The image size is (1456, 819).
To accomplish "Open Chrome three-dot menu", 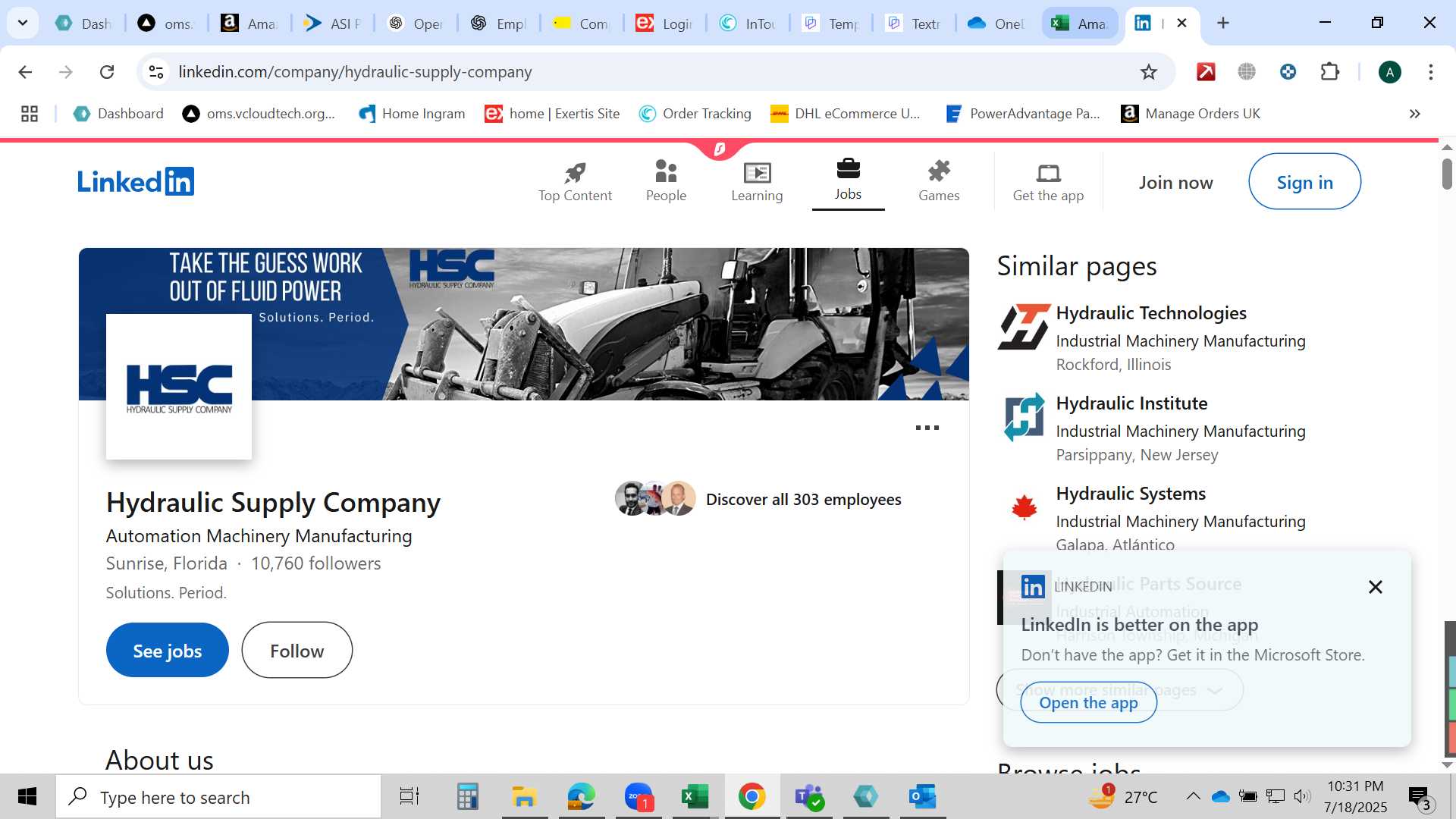I will tap(1430, 72).
